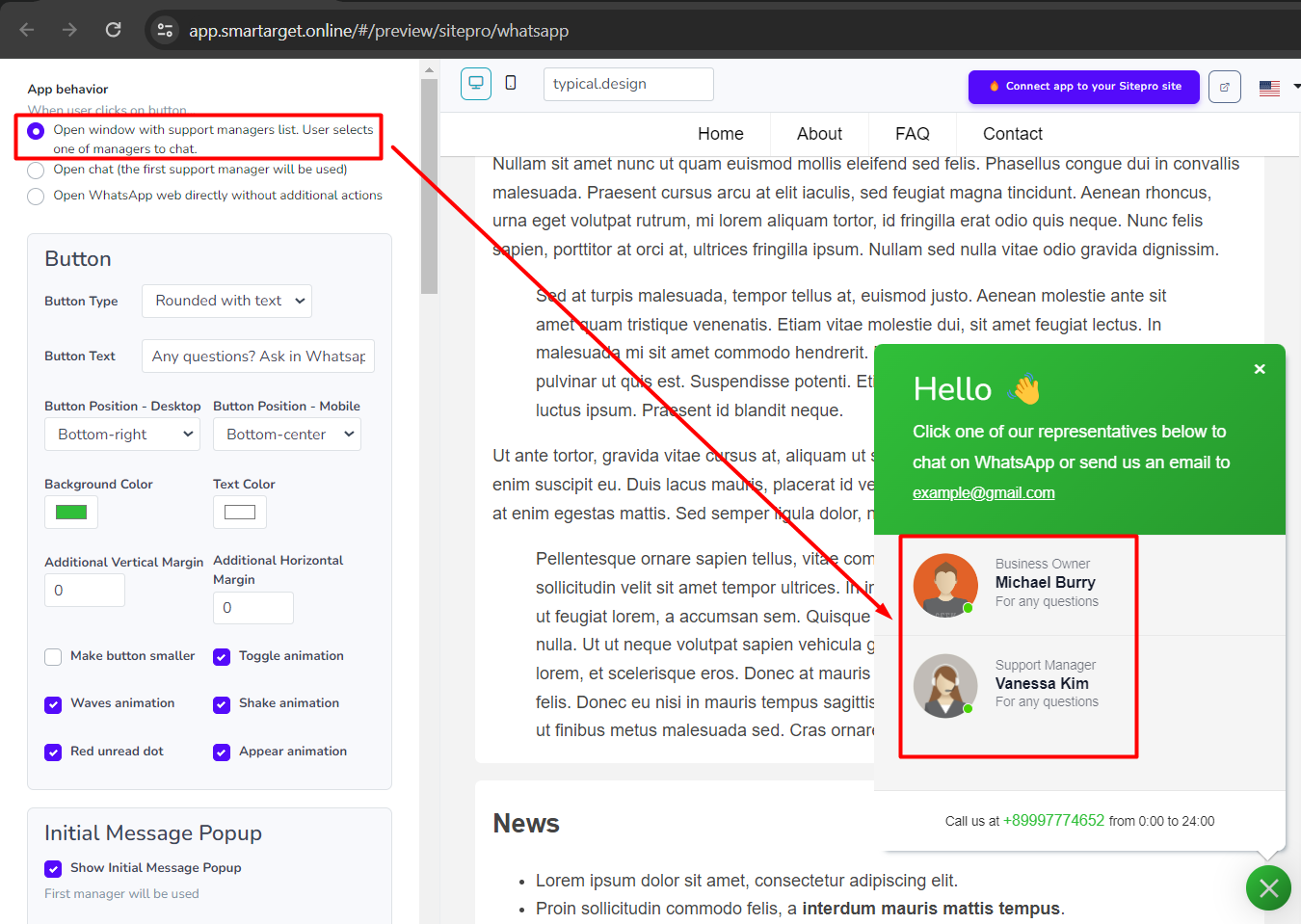Click the round green WhatsApp close button

[1268, 887]
